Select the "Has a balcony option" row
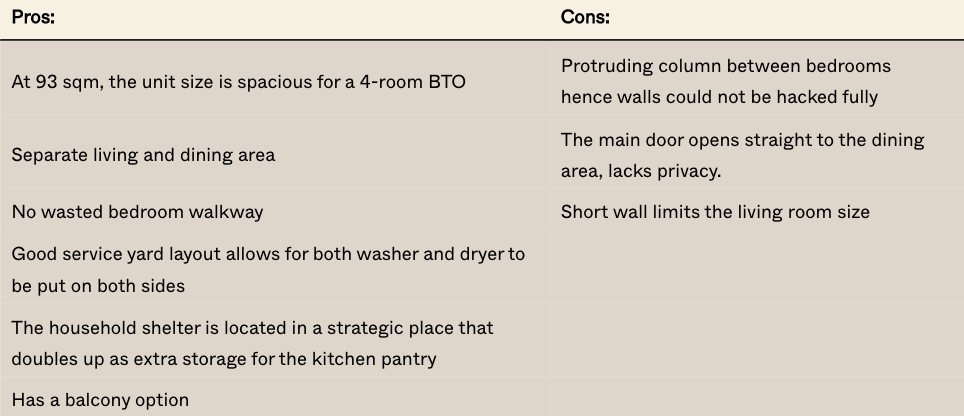Viewport: 964px width, 416px height. point(100,400)
